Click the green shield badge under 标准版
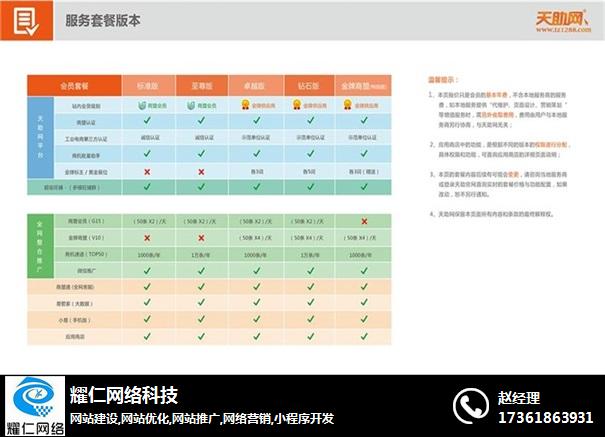605x437 pixels. (142, 105)
